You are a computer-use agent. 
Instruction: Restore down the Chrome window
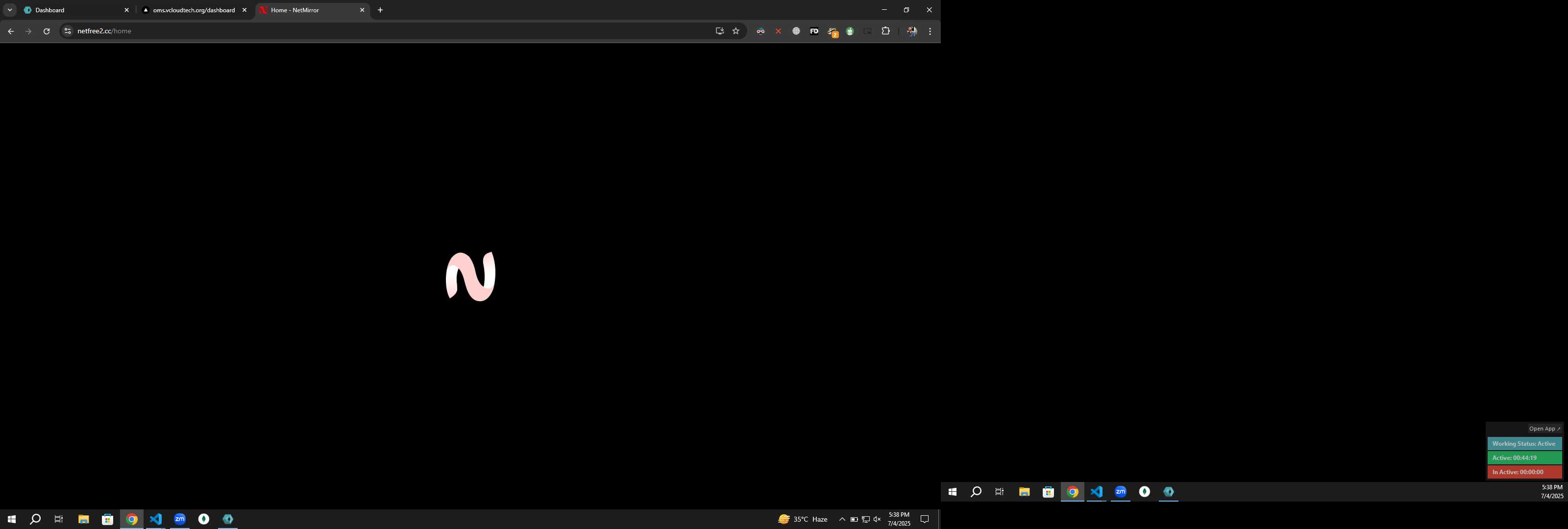click(x=906, y=10)
